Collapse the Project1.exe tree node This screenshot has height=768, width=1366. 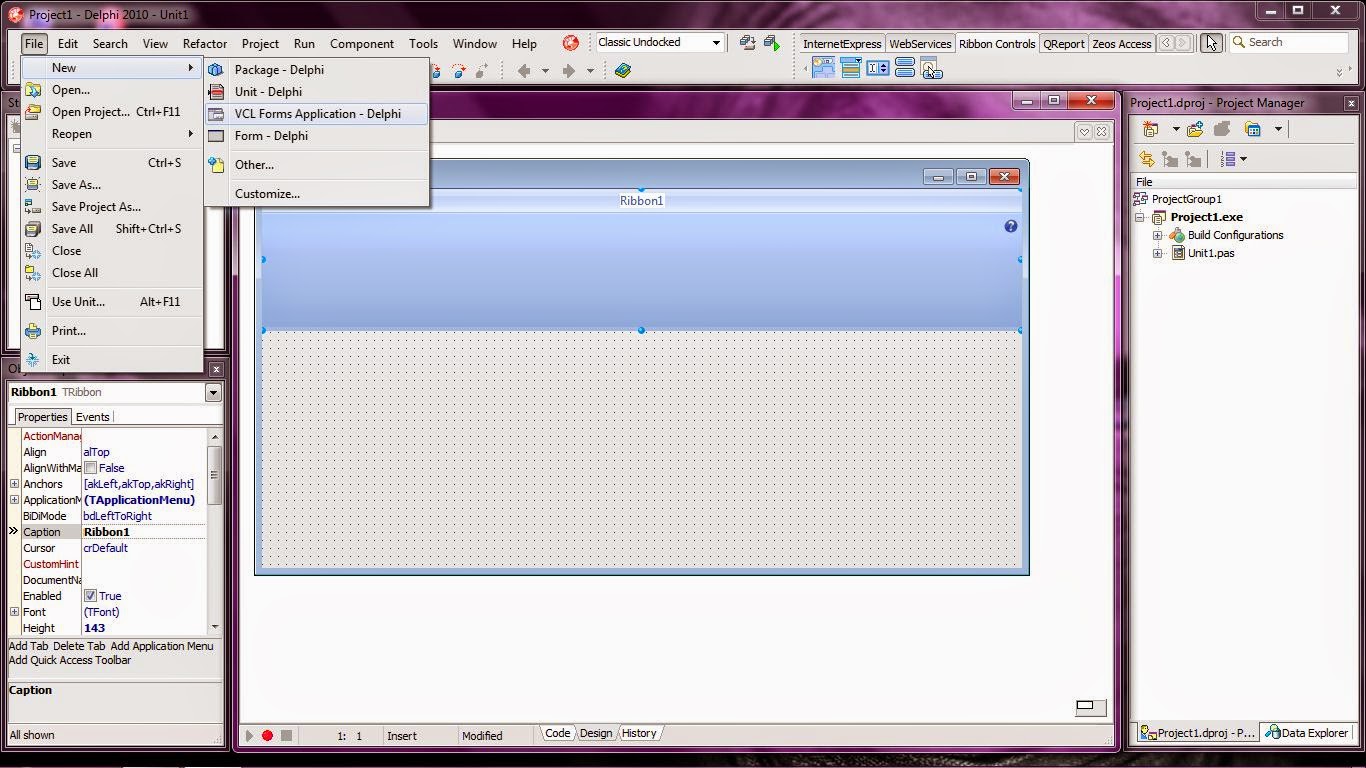1139,217
